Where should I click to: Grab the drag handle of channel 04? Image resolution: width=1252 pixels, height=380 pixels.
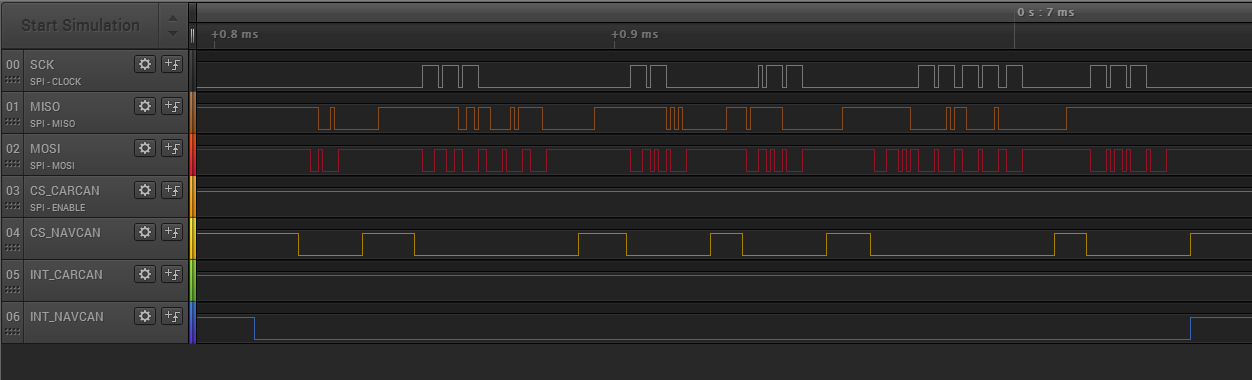pyautogui.click(x=13, y=249)
